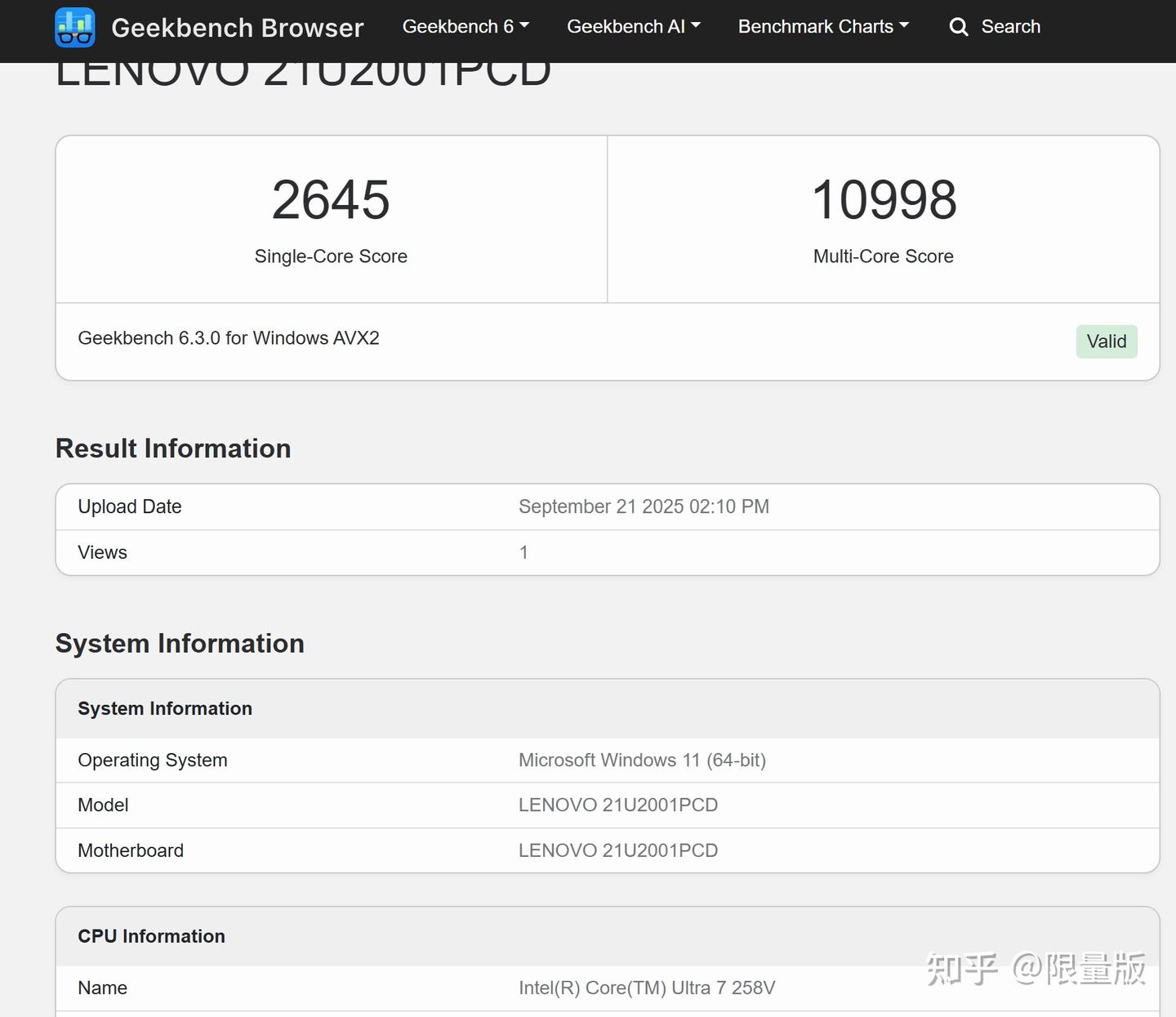The height and width of the screenshot is (1017, 1176).
Task: Click the green Valid badge
Action: tap(1107, 341)
